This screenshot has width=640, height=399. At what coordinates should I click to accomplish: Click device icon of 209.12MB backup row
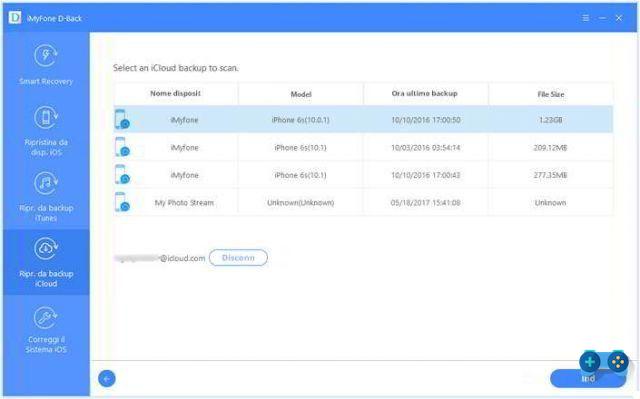[122, 147]
